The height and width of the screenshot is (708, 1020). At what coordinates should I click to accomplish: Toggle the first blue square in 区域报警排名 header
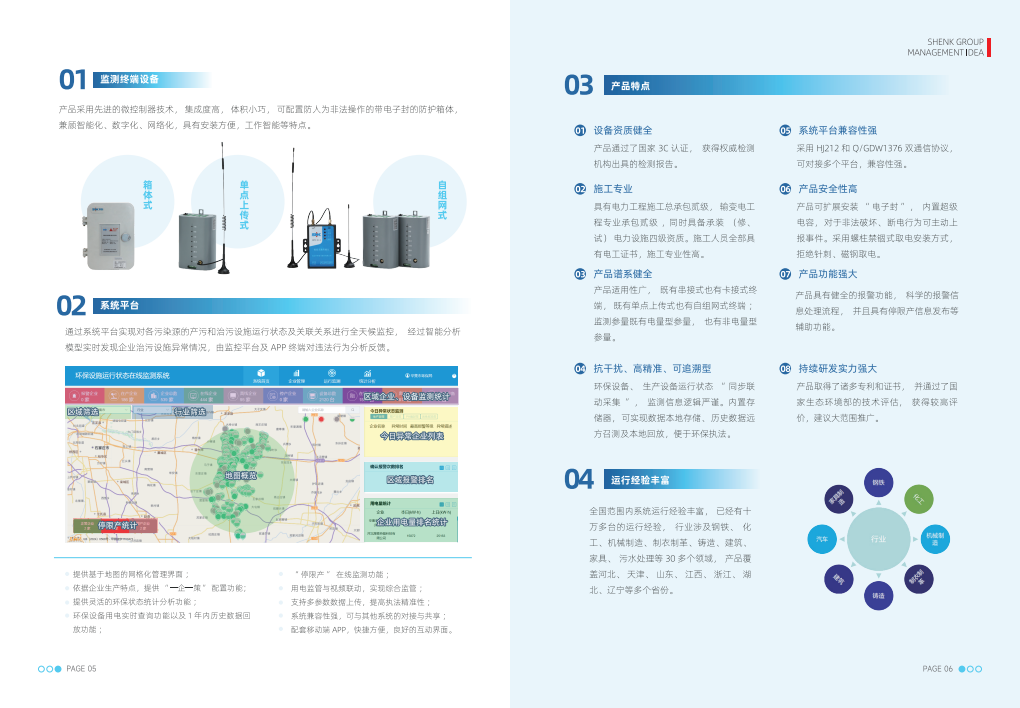coord(442,466)
